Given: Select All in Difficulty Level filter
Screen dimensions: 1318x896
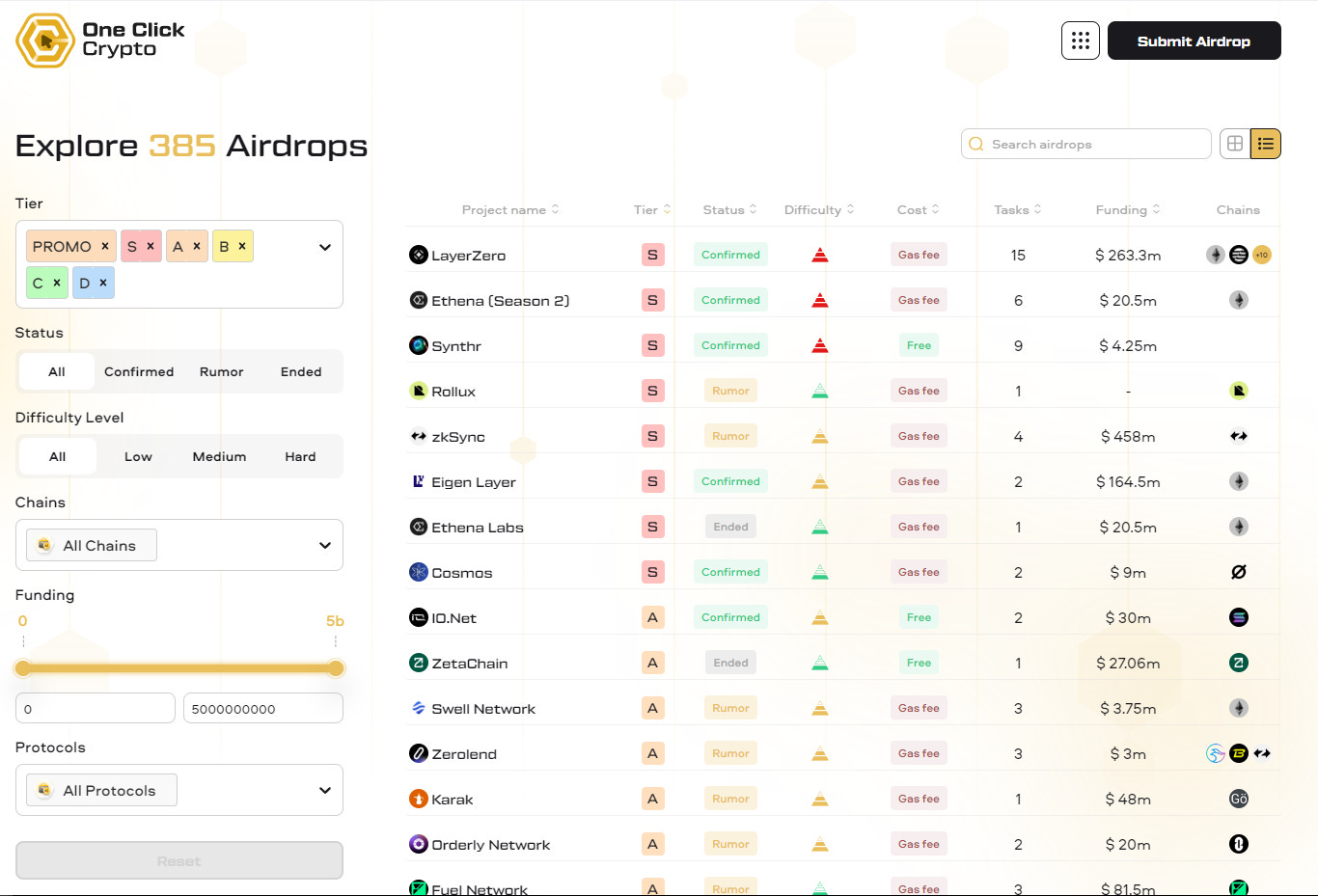Looking at the screenshot, I should tap(58, 456).
